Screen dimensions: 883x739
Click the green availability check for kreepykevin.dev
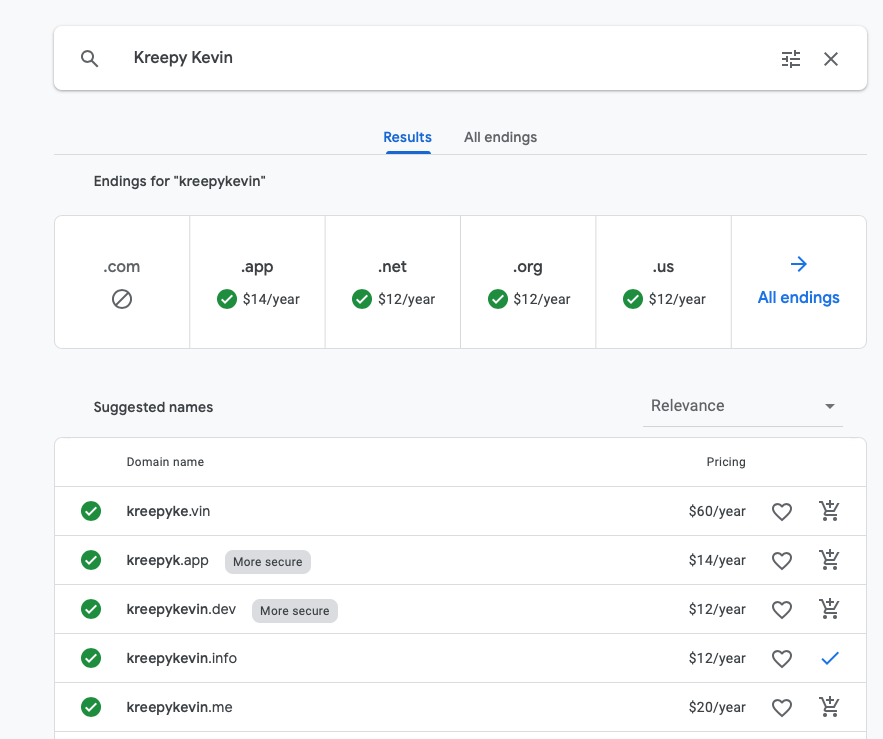(91, 609)
